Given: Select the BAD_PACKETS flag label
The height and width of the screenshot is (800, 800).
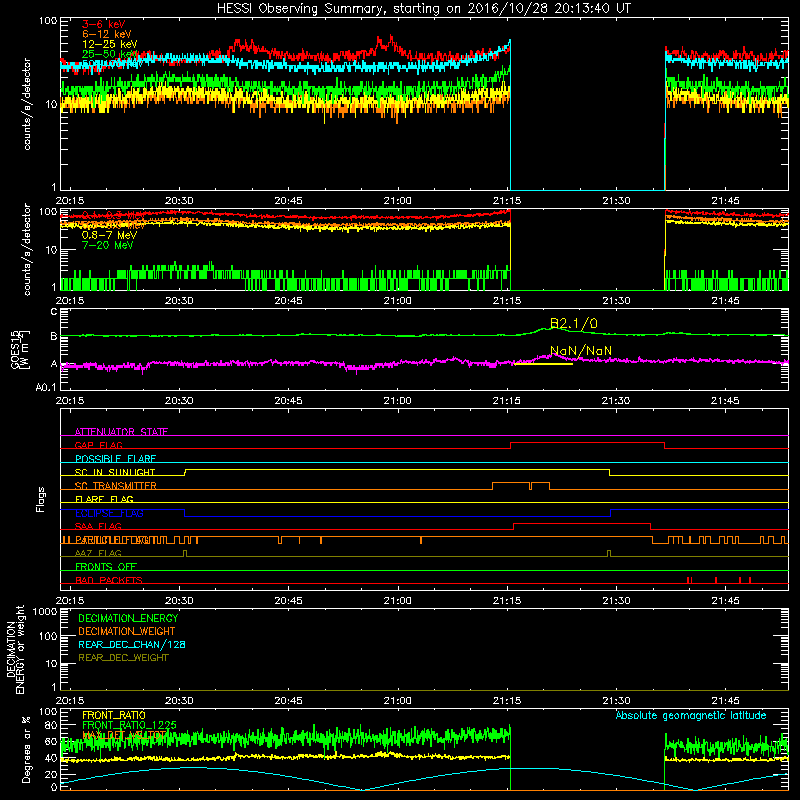Looking at the screenshot, I should point(109,580).
